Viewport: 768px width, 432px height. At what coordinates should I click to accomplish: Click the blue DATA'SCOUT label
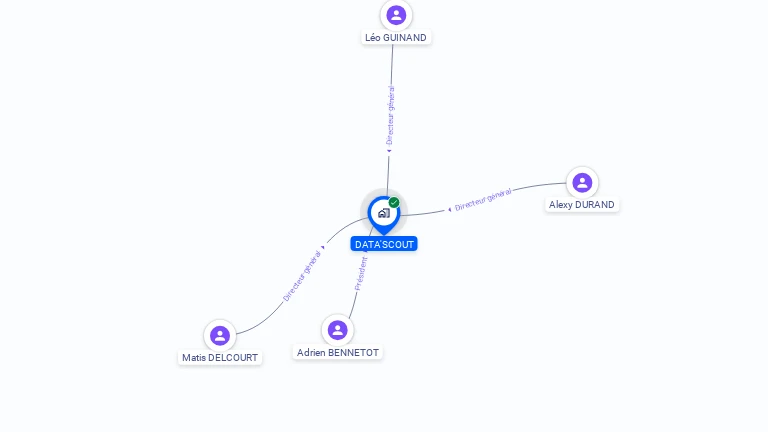pyautogui.click(x=384, y=244)
